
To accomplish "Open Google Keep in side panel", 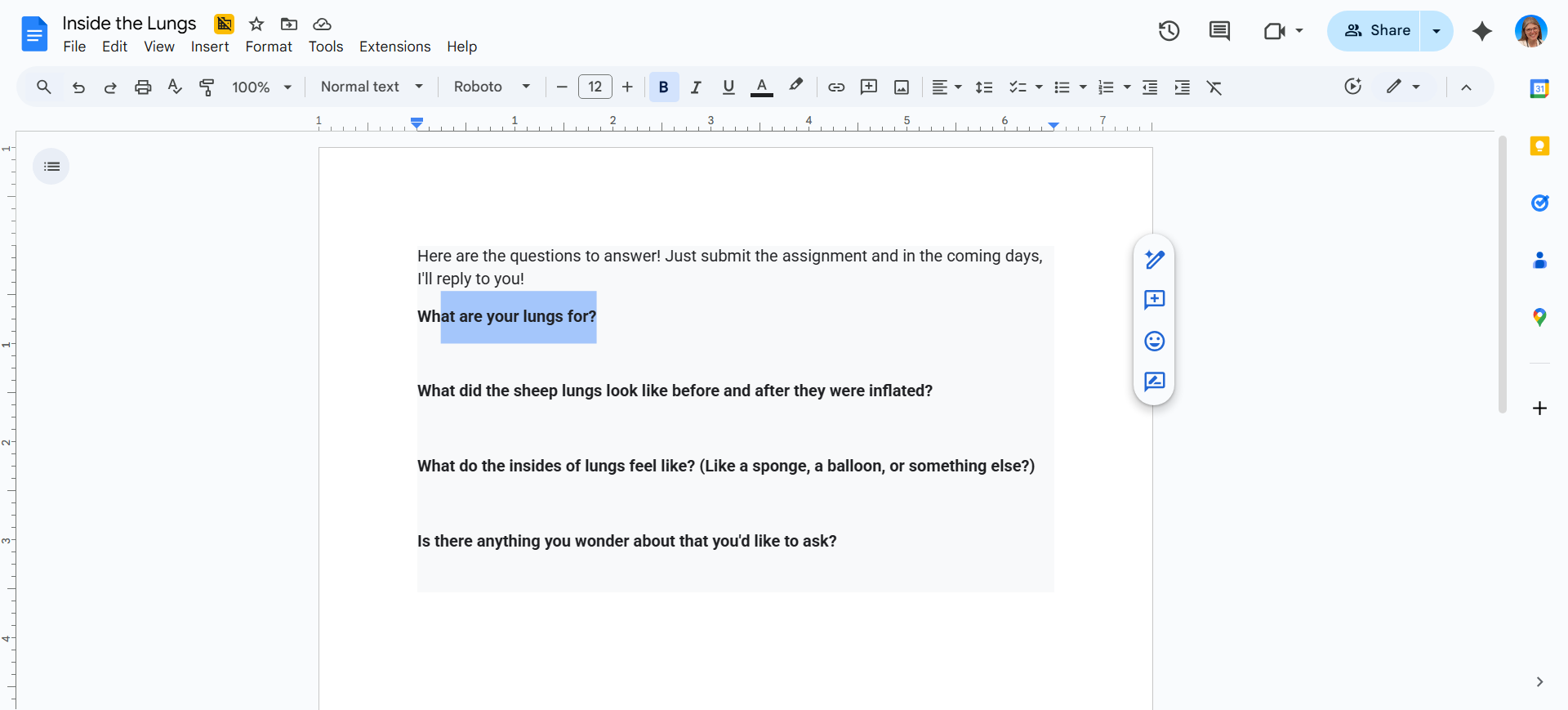I will [1539, 146].
